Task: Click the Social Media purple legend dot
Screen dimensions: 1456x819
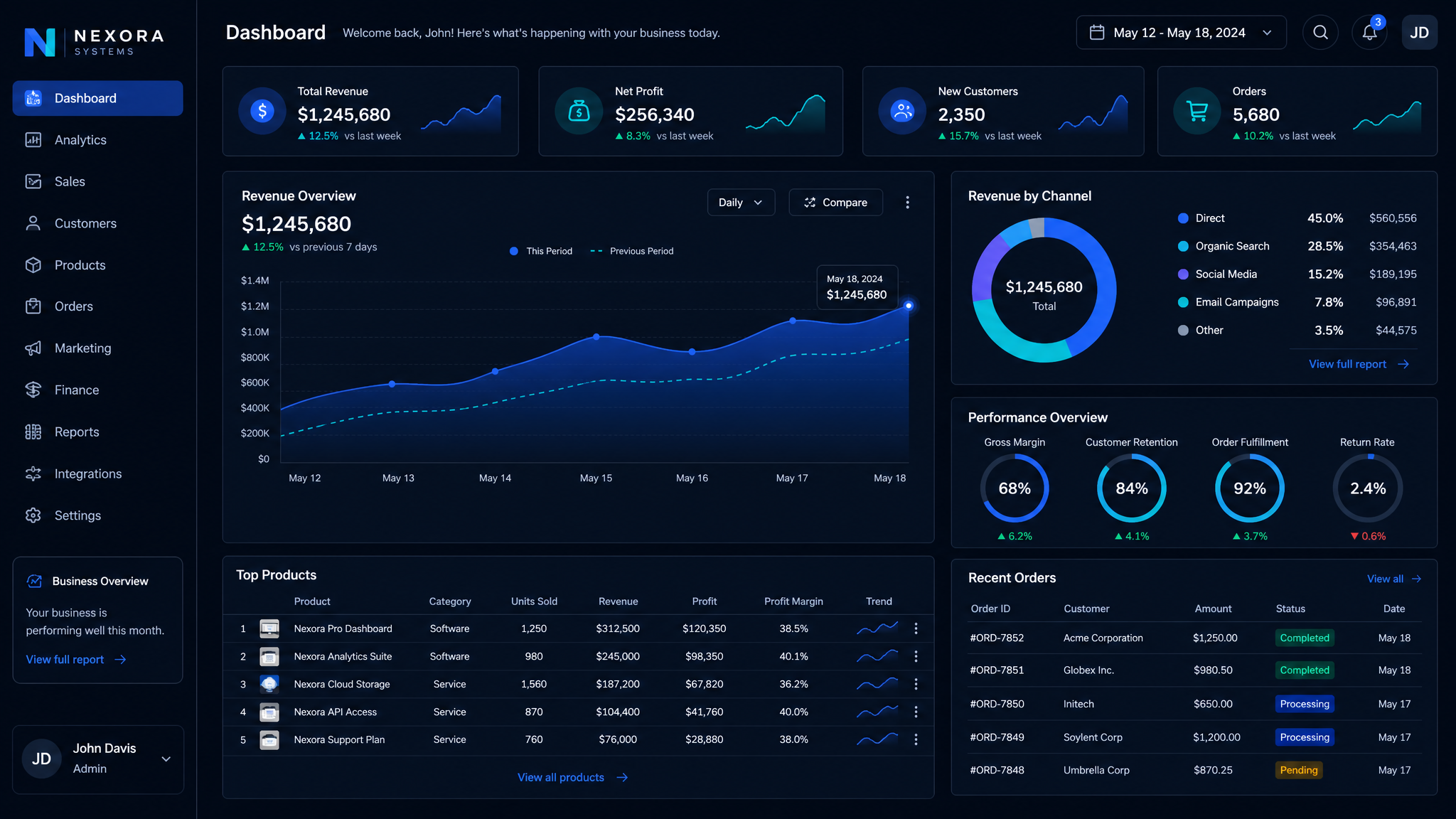Action: point(1183,274)
